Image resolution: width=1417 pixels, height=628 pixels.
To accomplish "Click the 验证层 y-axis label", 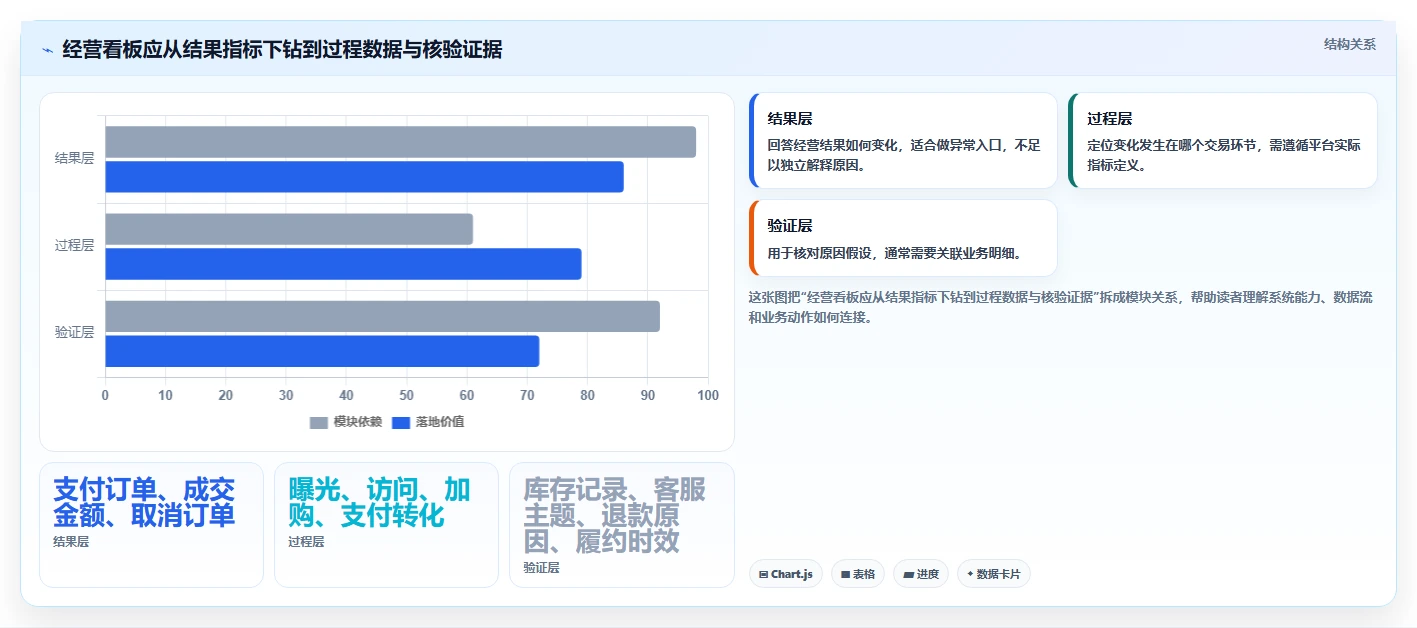I will 74,332.
